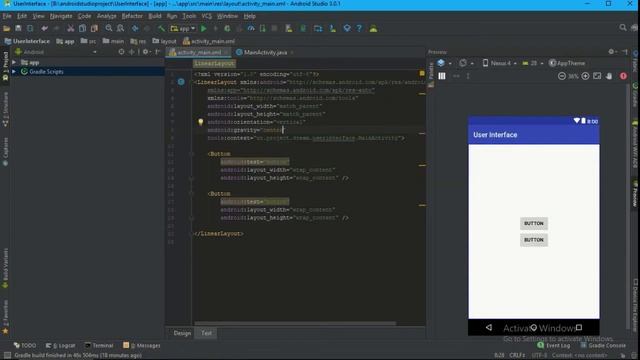Click the red error warning icon in preview

[623, 76]
